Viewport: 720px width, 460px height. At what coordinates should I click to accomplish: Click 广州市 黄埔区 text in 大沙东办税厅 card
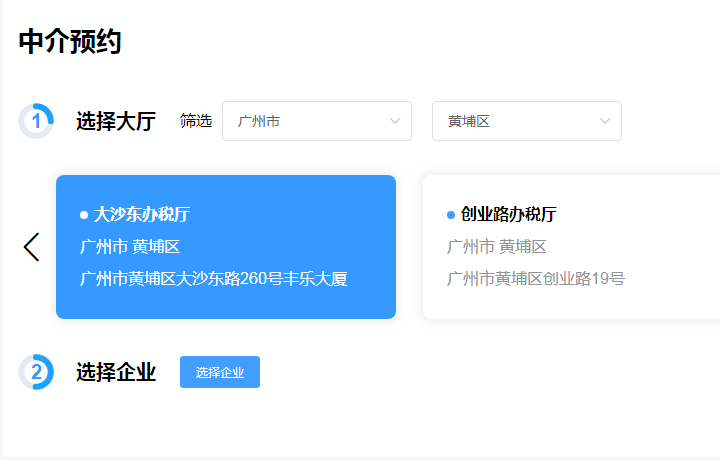click(129, 247)
